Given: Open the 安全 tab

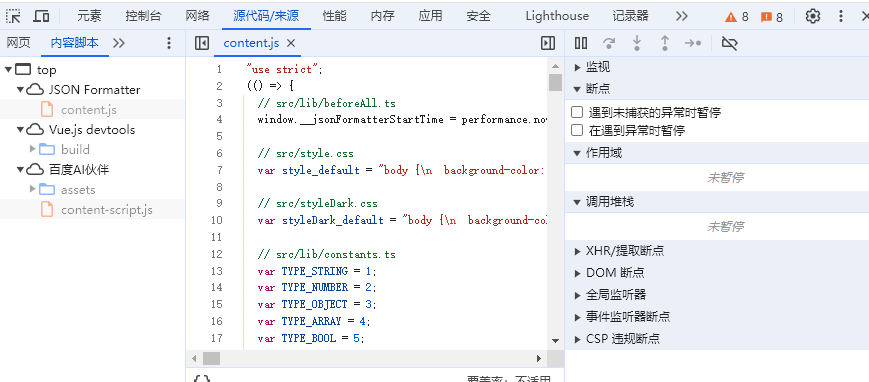Looking at the screenshot, I should pyautogui.click(x=478, y=16).
